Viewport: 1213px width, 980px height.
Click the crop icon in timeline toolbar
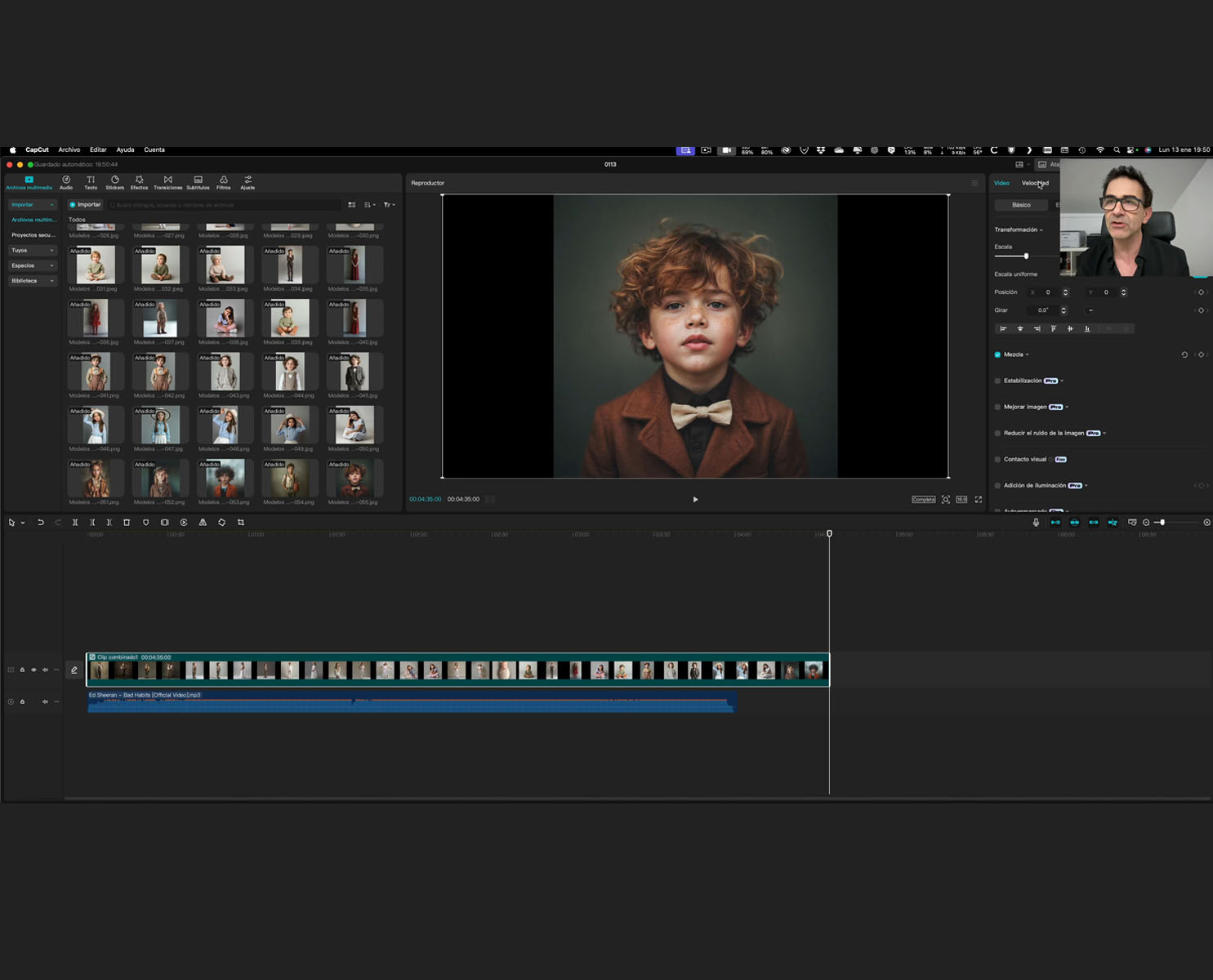click(x=241, y=523)
